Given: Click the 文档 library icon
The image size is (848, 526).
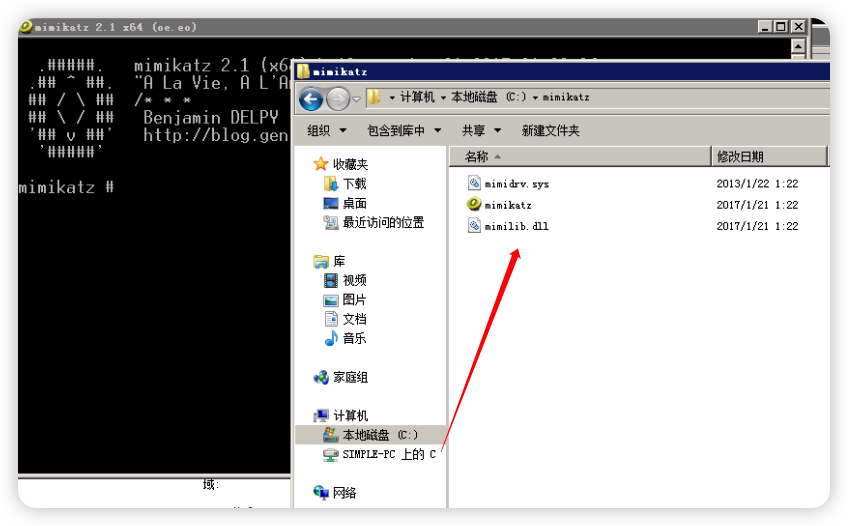Looking at the screenshot, I should (x=331, y=319).
